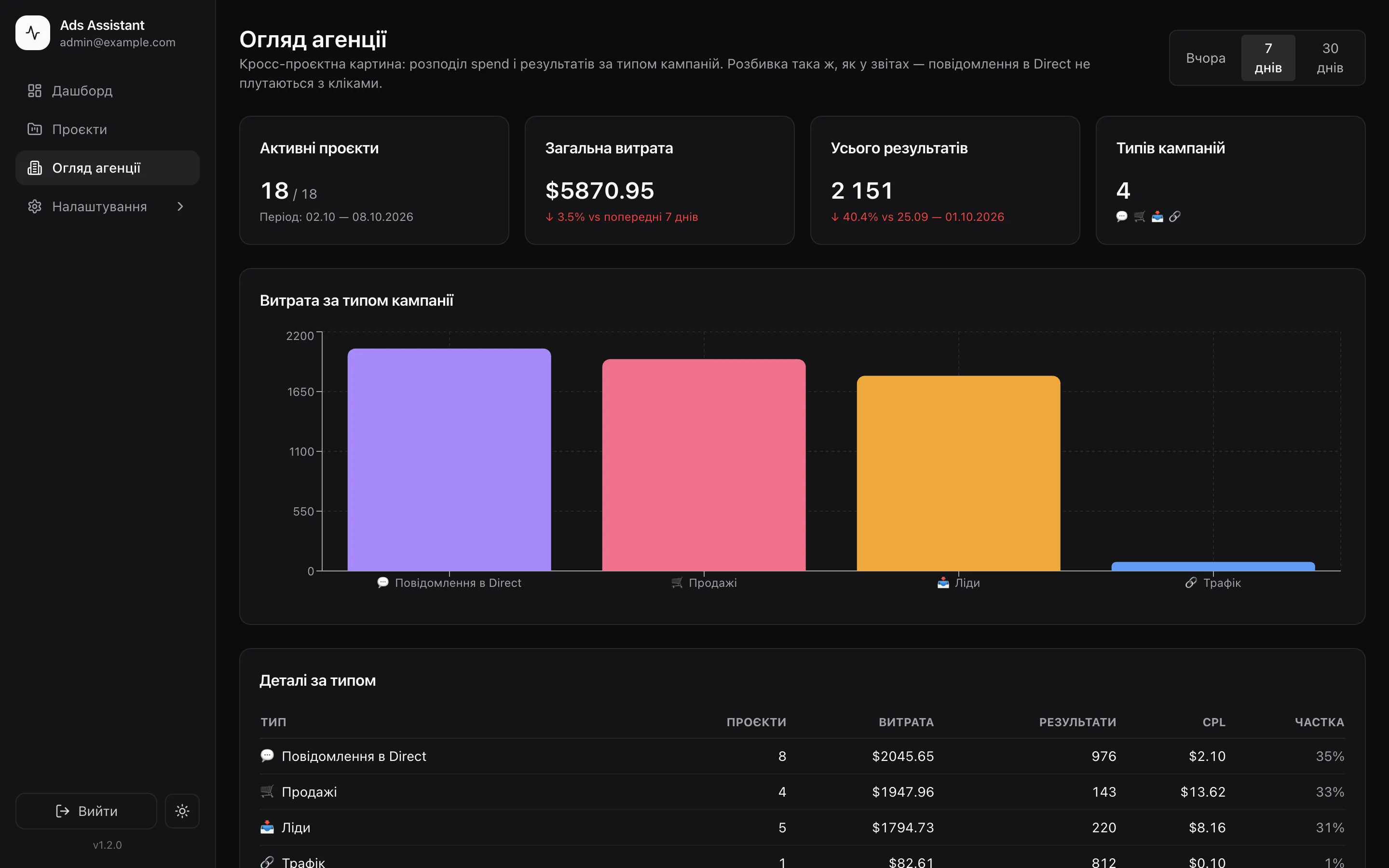Click the orange Ліди chart bar

pyautogui.click(x=958, y=473)
